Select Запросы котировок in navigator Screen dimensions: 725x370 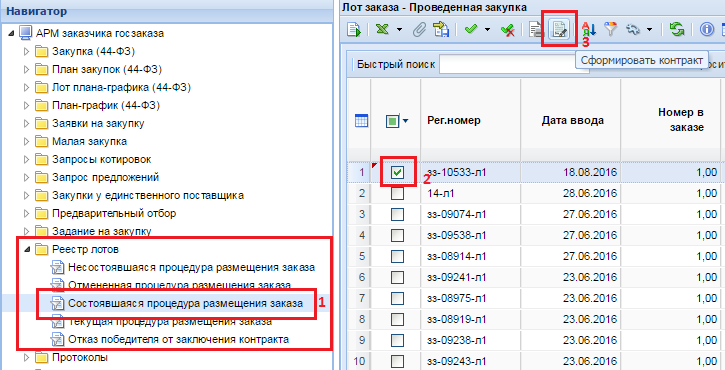click(x=101, y=160)
